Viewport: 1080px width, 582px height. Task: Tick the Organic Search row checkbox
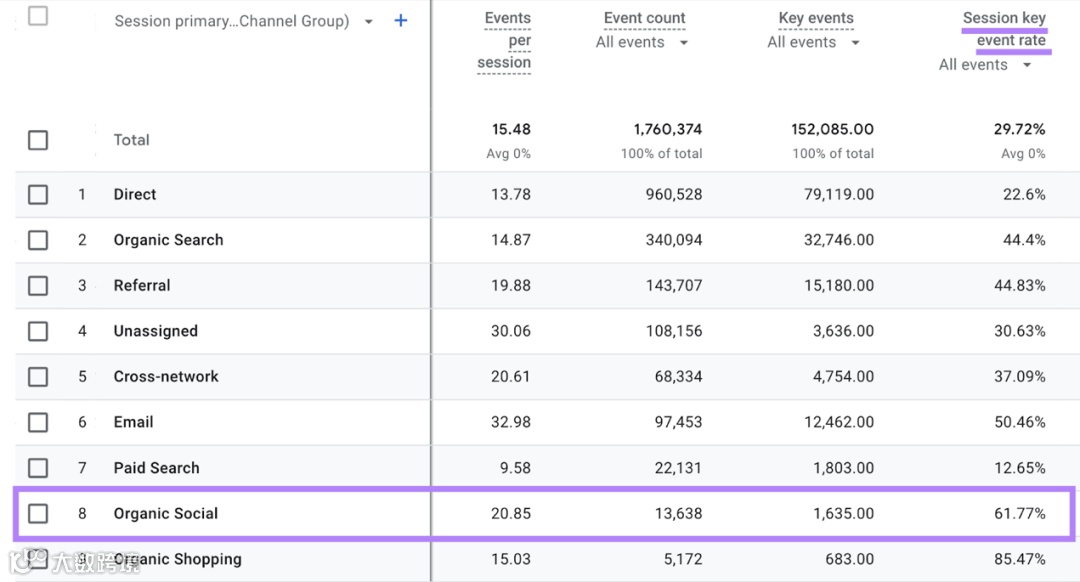click(38, 240)
